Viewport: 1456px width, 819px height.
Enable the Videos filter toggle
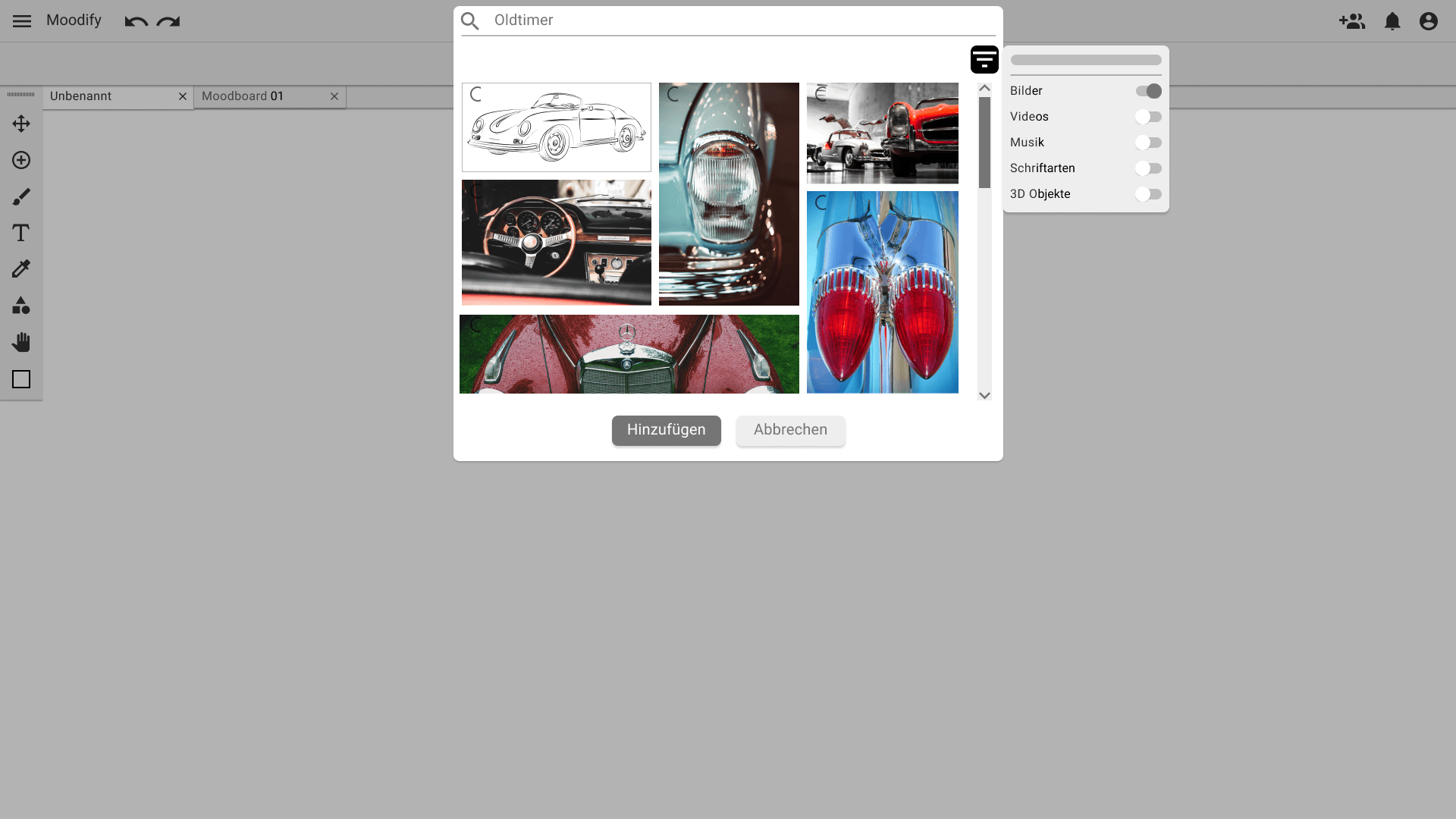click(x=1148, y=117)
